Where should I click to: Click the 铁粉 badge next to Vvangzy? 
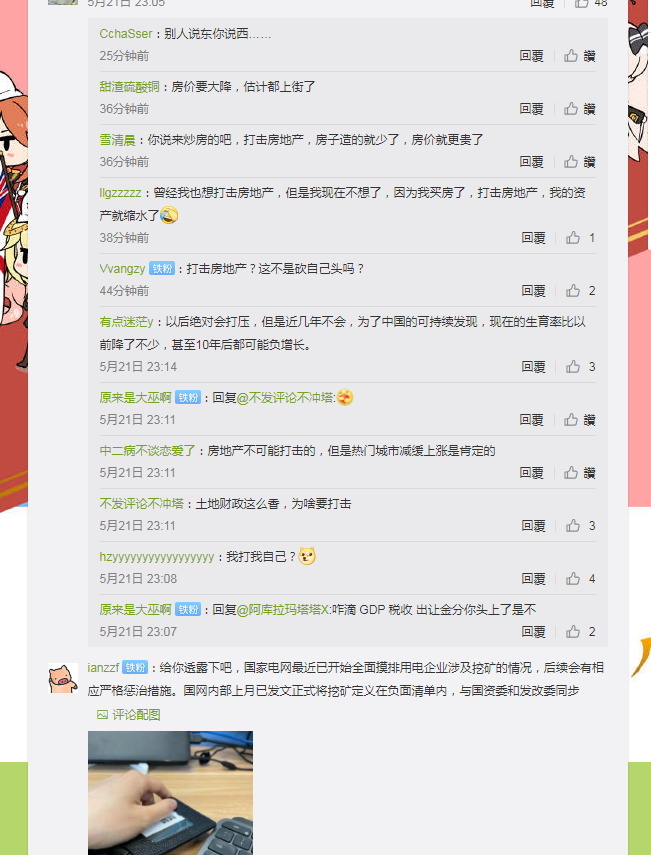tap(162, 269)
